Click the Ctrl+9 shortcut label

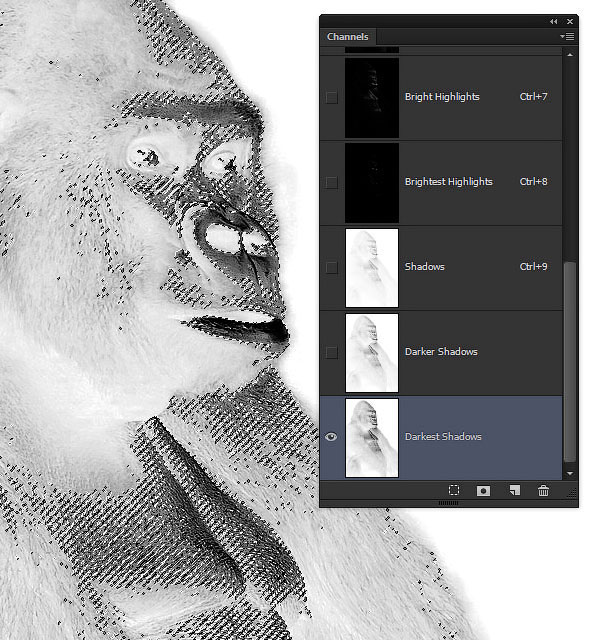533,267
